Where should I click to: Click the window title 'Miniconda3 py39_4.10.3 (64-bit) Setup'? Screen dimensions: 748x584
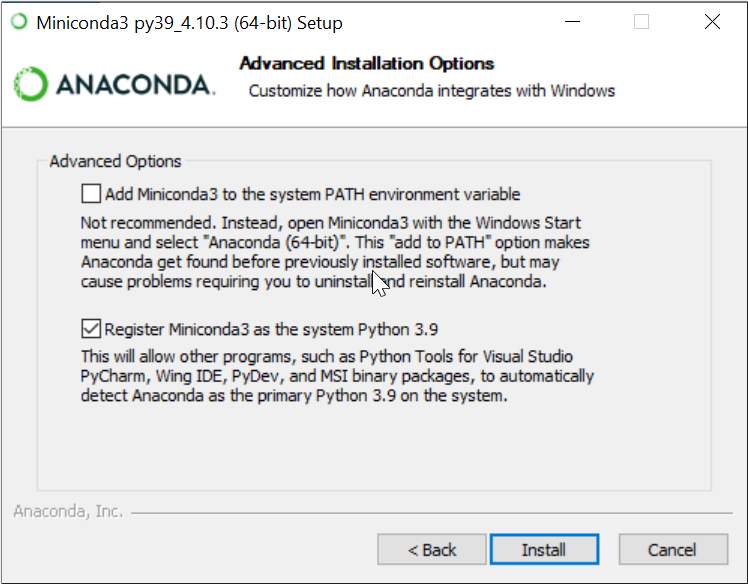point(189,22)
